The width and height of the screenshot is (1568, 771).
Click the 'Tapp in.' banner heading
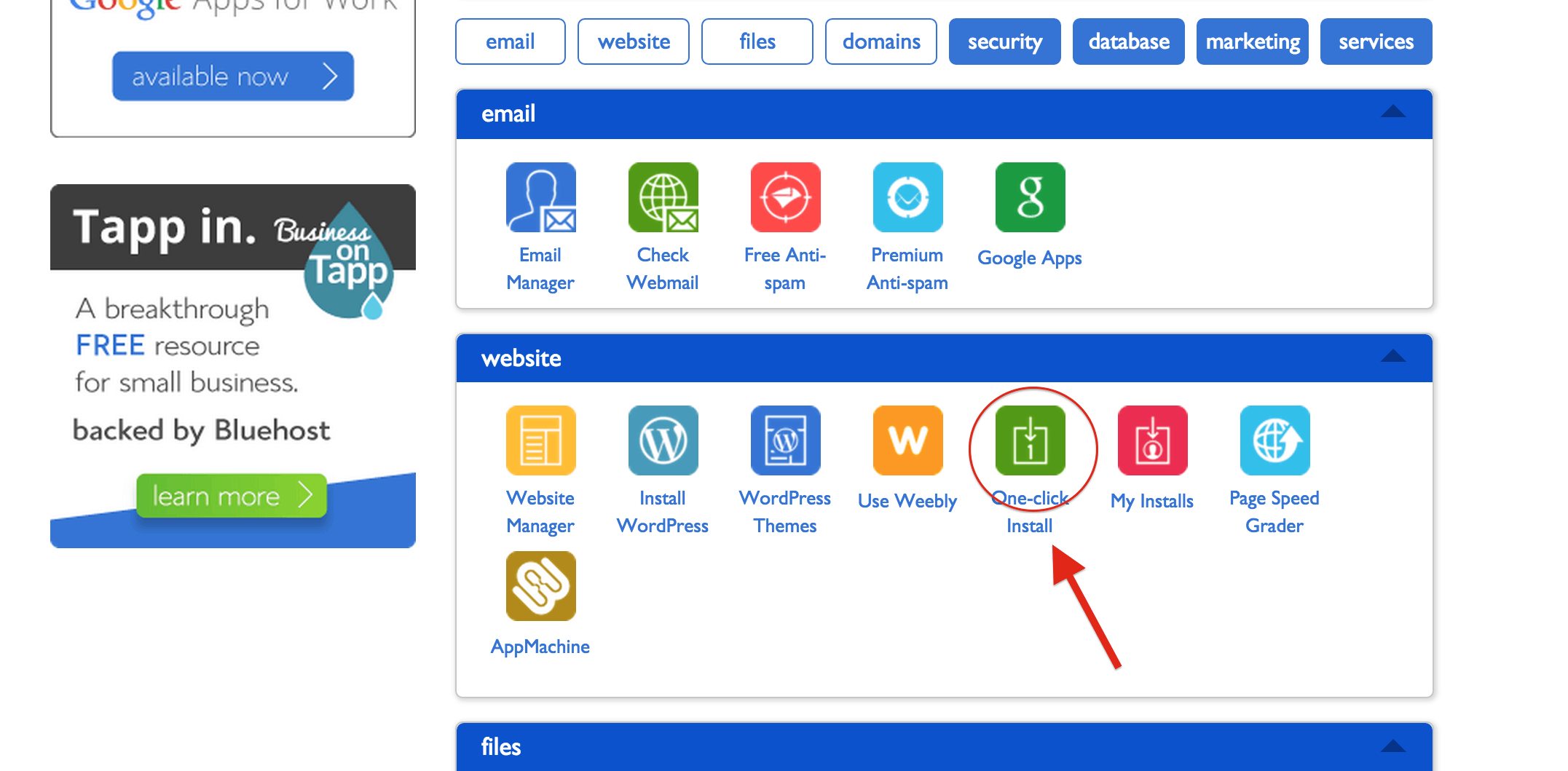click(x=165, y=227)
